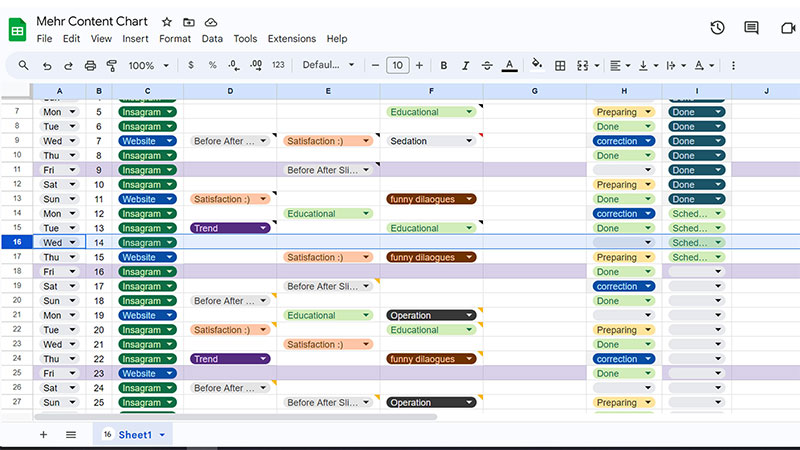
Task: Select the horizontal scrollbar
Action: (236, 417)
